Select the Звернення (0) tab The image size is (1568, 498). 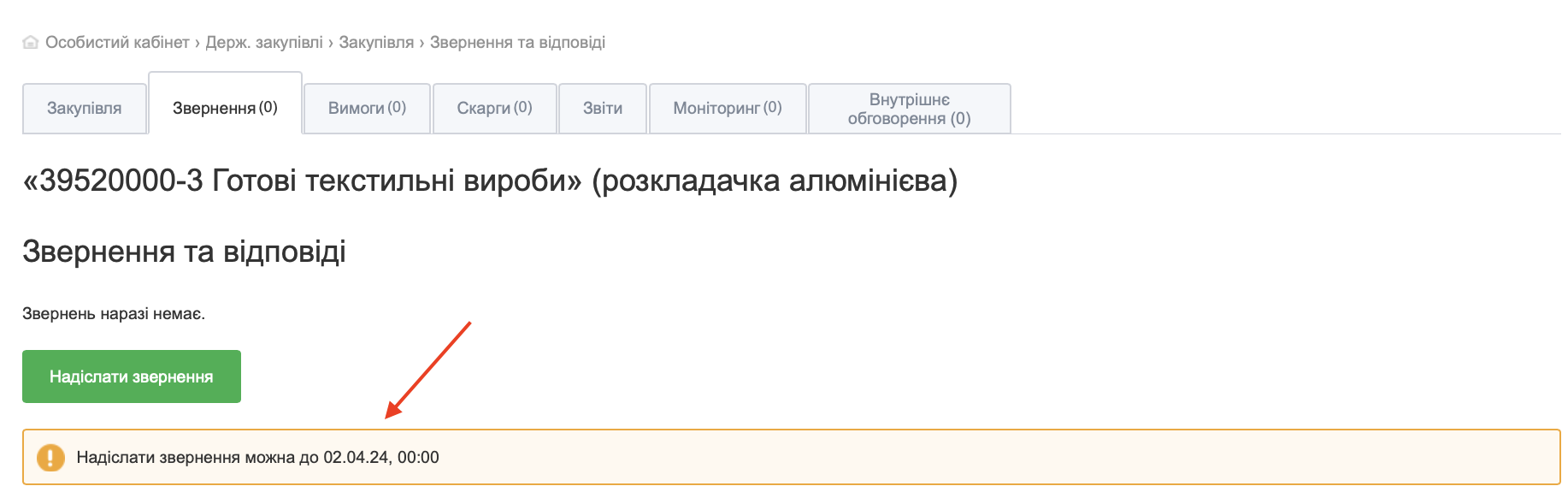pyautogui.click(x=225, y=108)
